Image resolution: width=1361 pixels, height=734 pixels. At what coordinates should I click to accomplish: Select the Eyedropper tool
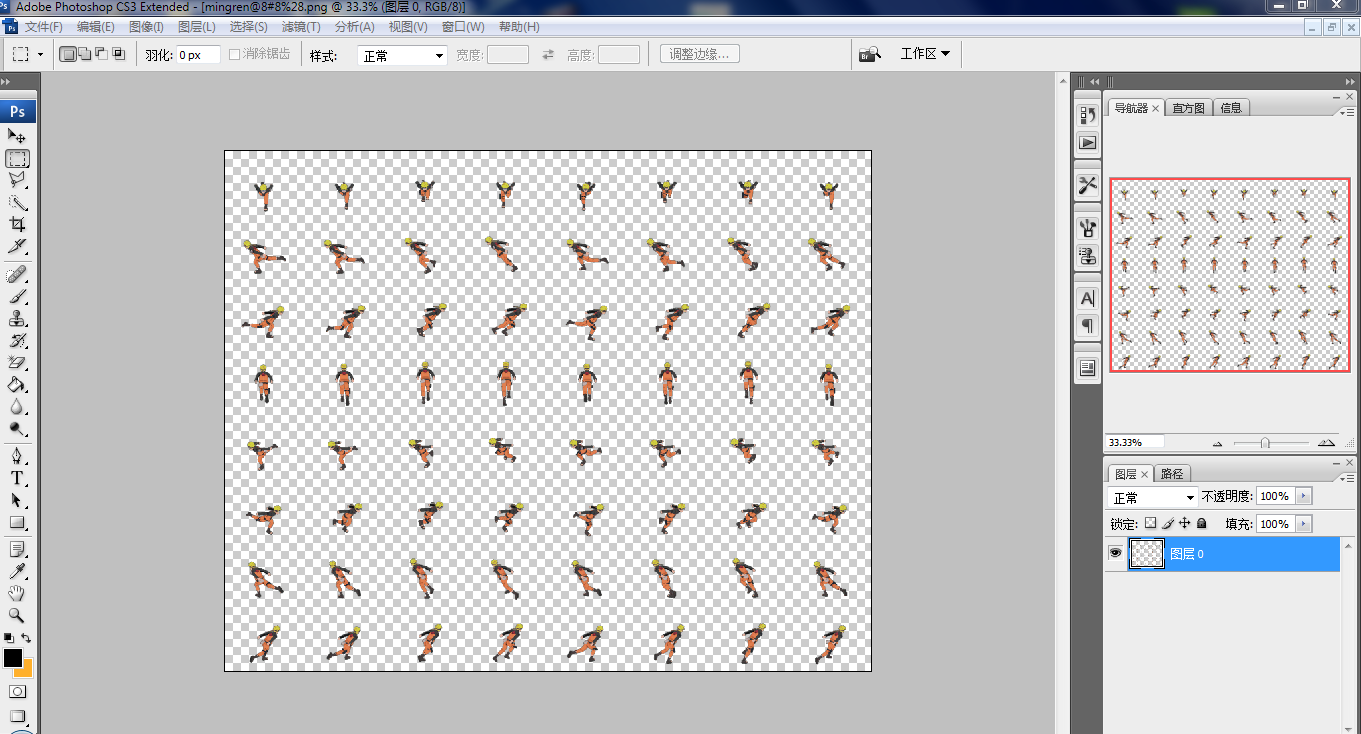point(17,572)
